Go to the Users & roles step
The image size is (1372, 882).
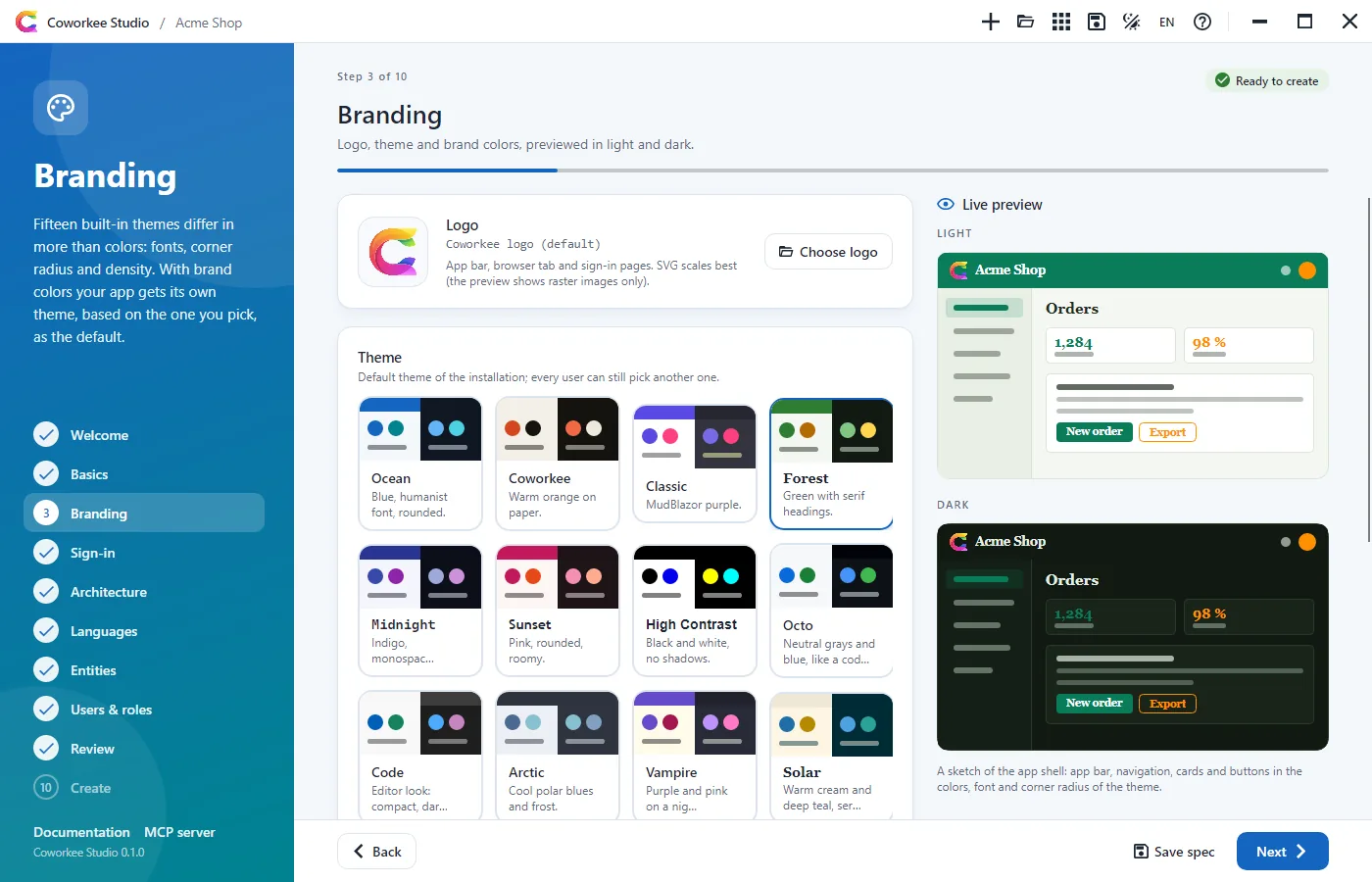(144, 710)
